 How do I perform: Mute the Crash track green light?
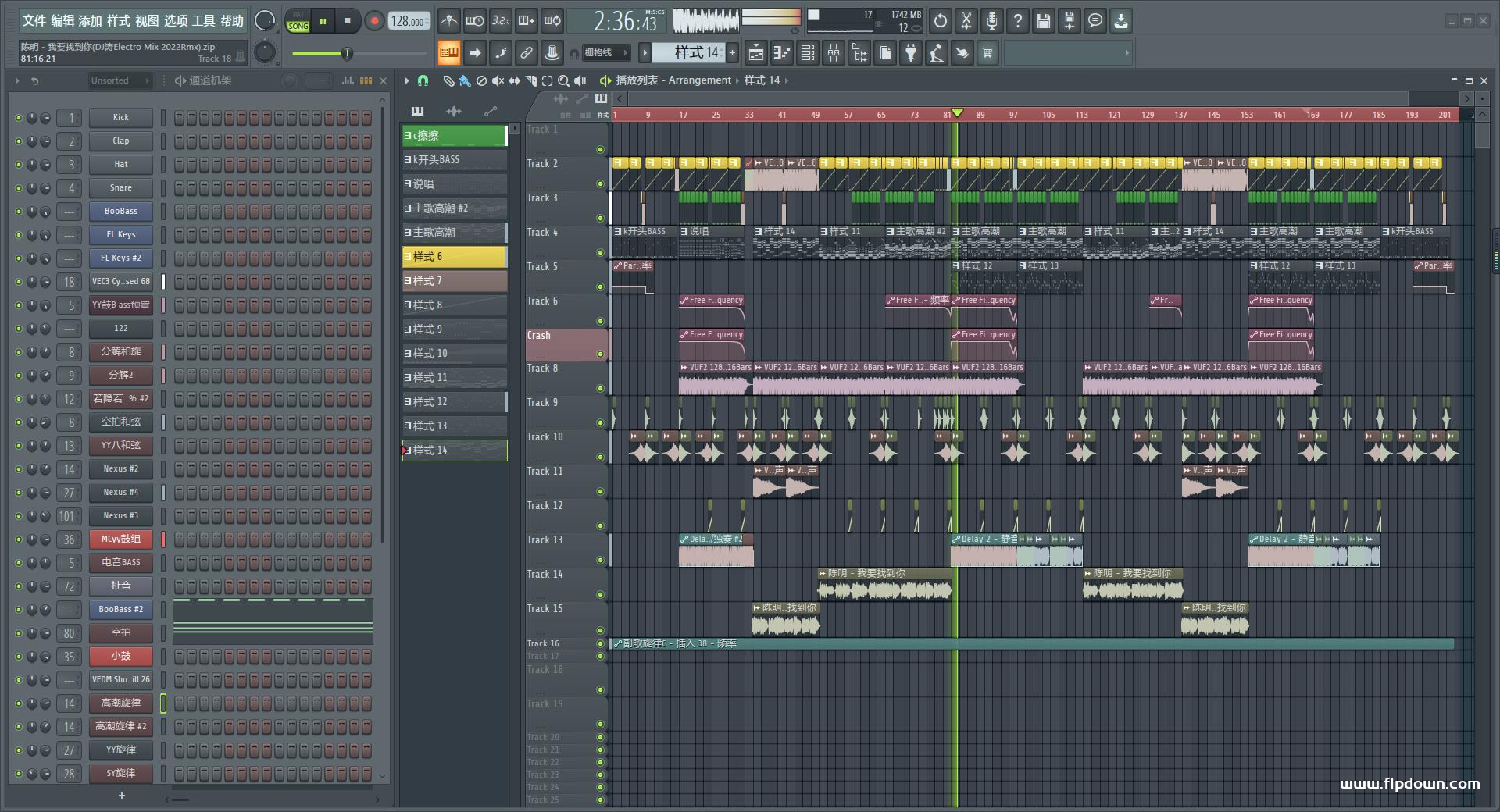[600, 354]
